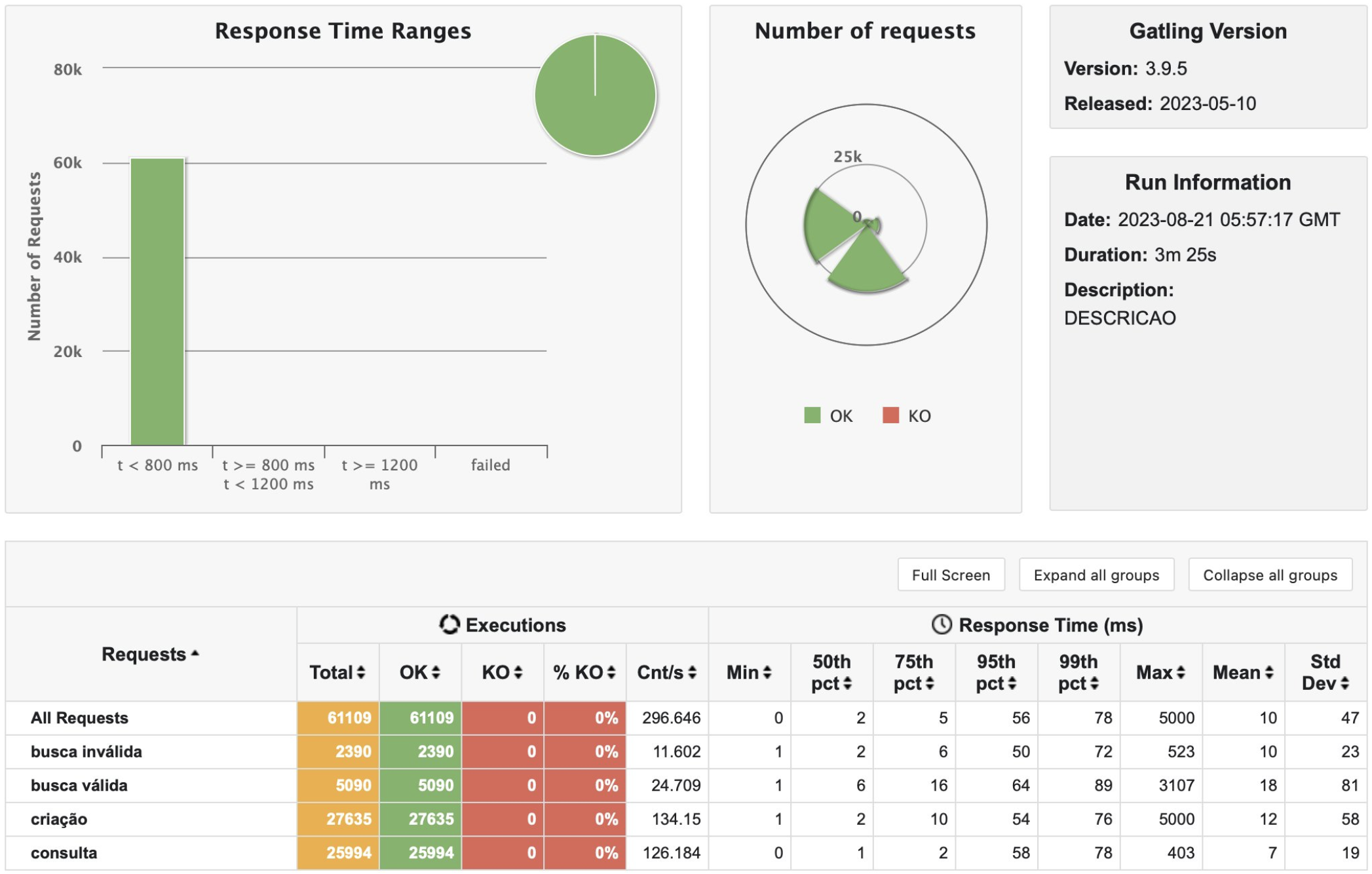
Task: Click busca válida max 3107 value
Action: point(1177,786)
